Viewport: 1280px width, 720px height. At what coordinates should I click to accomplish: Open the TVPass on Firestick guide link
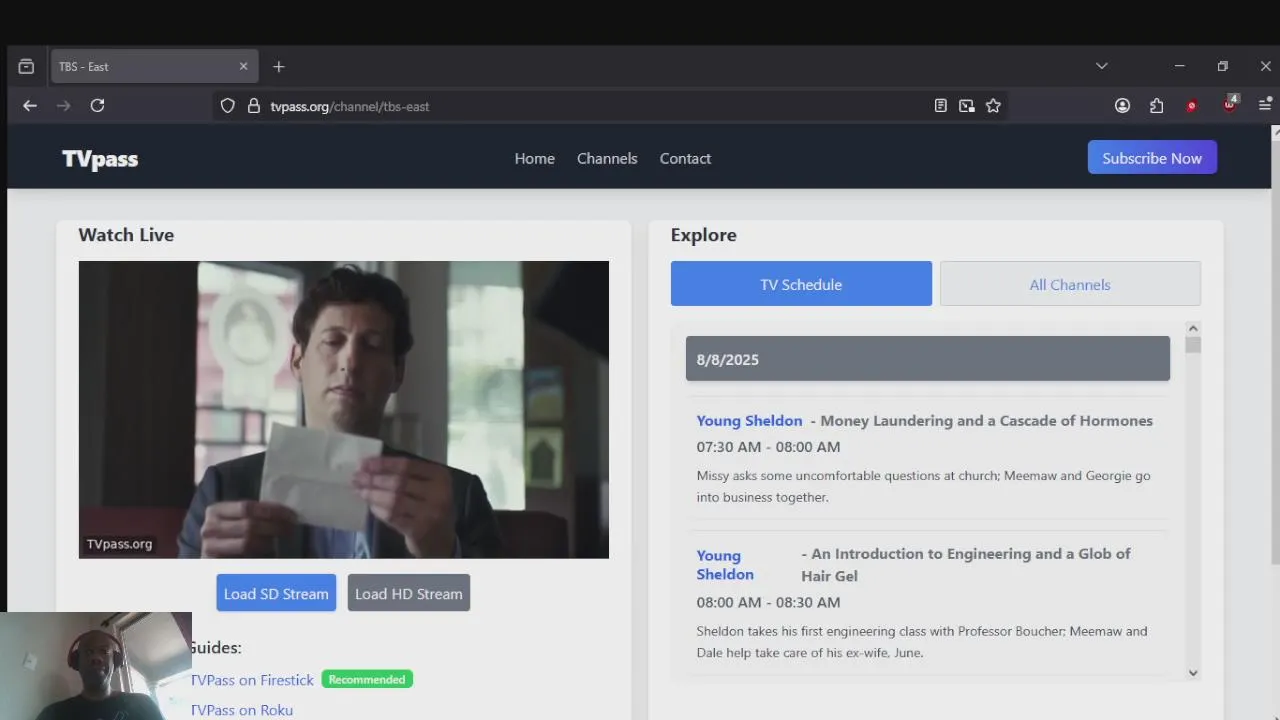(252, 680)
